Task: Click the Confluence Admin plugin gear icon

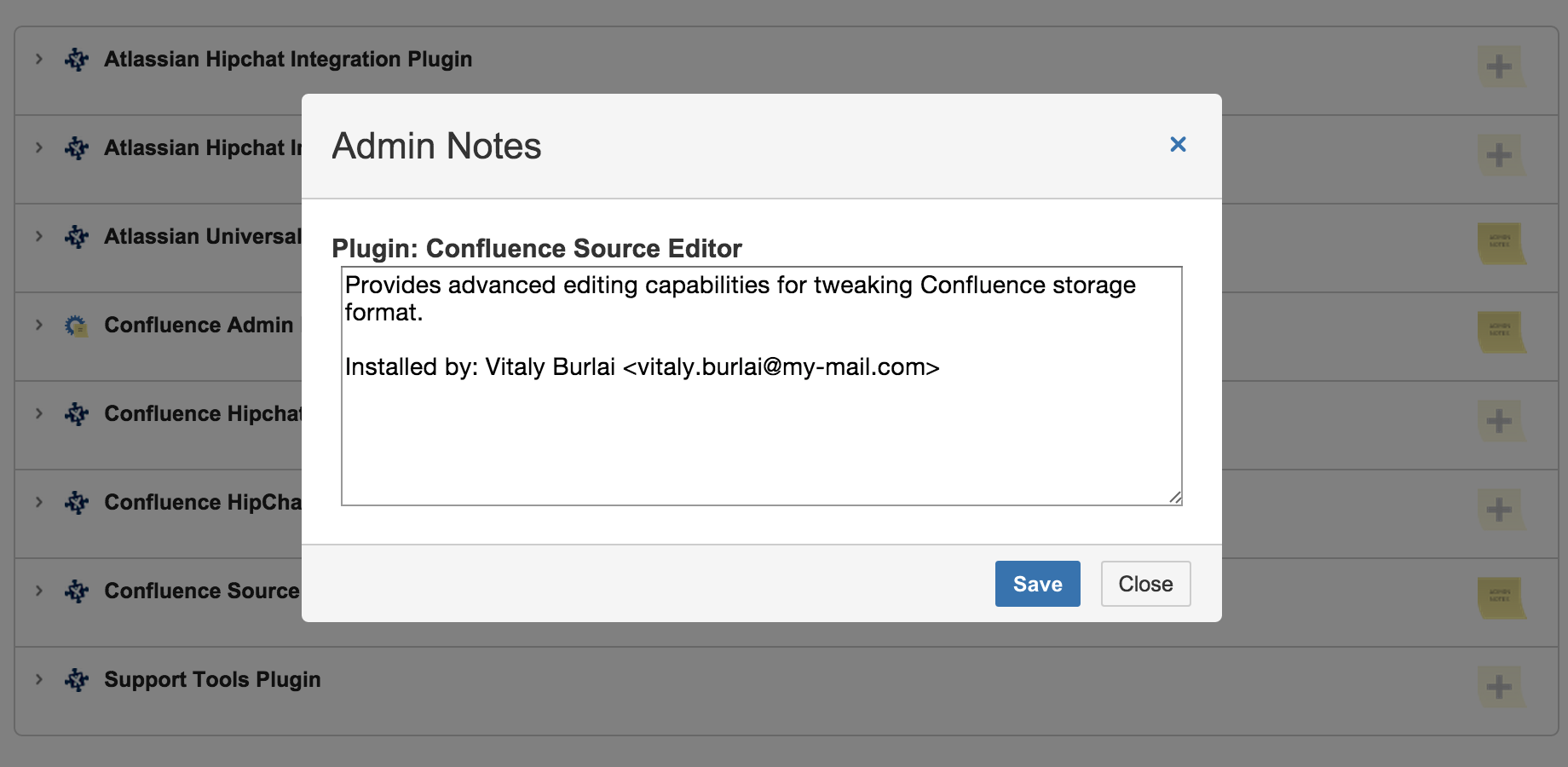Action: 77,326
